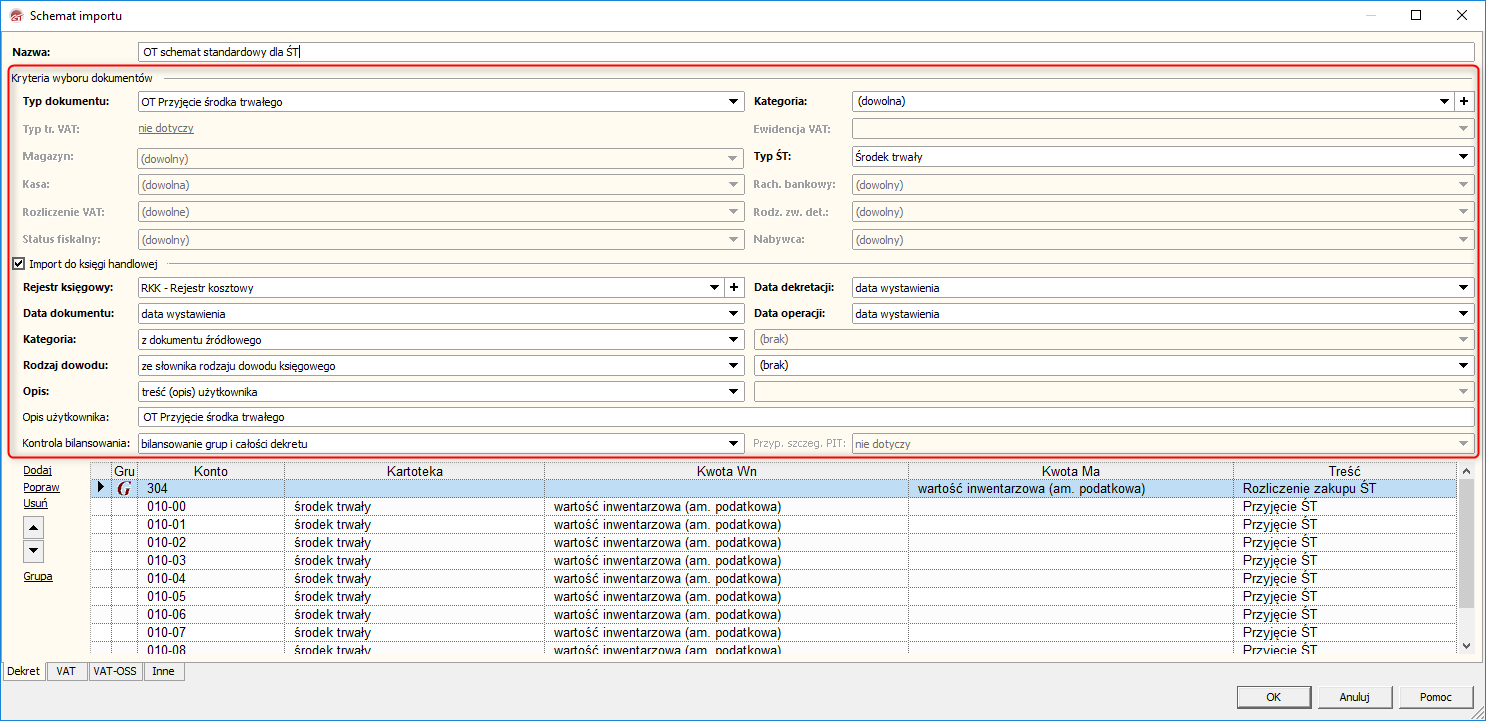
Task: Open the (brak) dropdown beside Rodzaj dowodu
Action: (x=1464, y=366)
